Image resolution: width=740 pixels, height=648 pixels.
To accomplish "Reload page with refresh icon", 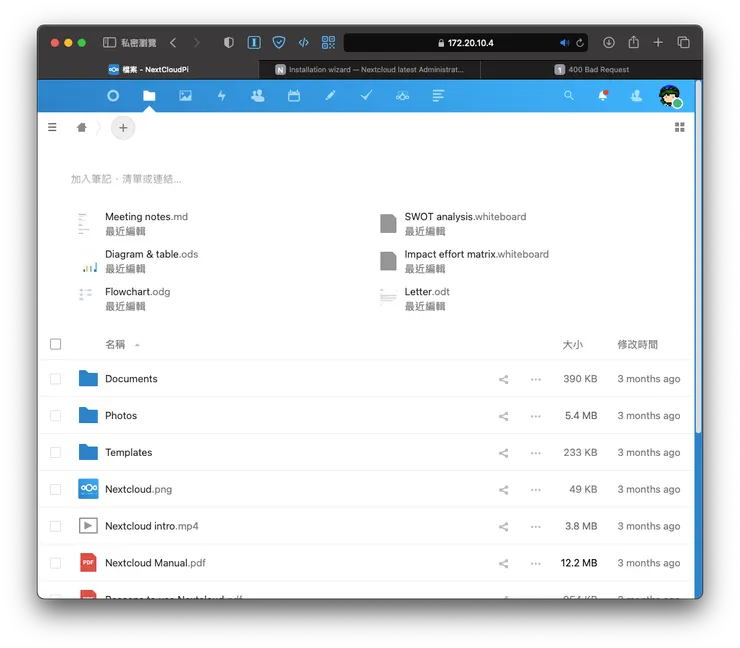I will [580, 43].
